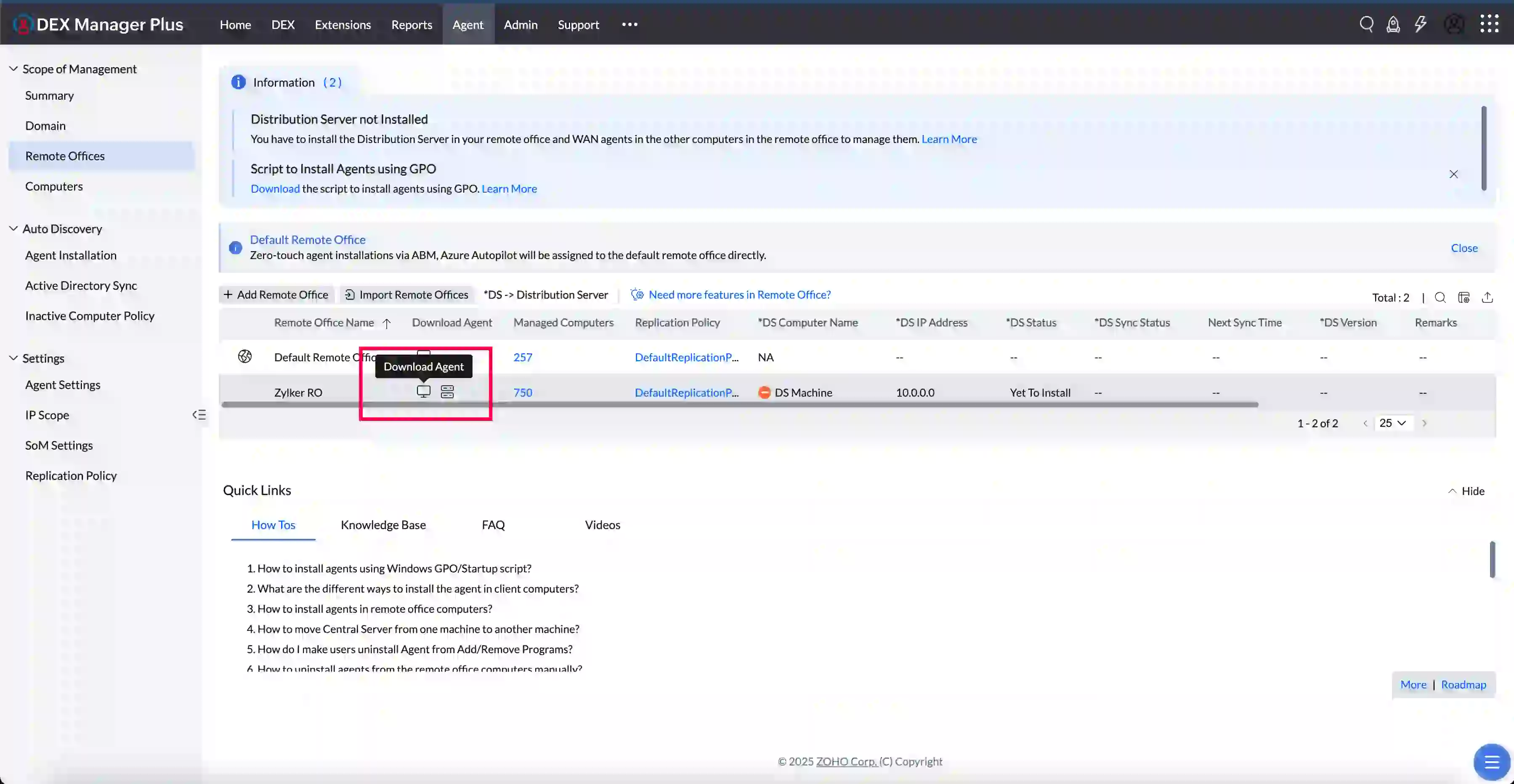Open the 25 rows per page dropdown
Screen dimensions: 1514x784
(1394, 423)
